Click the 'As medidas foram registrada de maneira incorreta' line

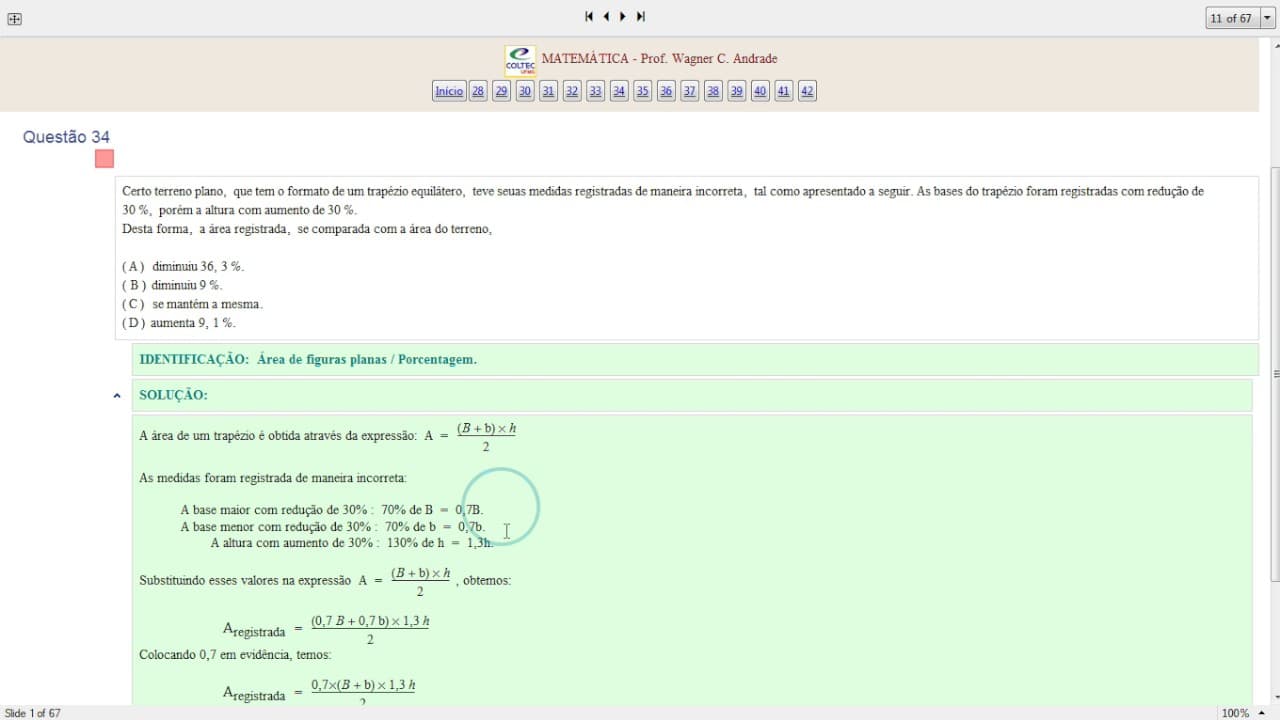pyautogui.click(x=273, y=478)
